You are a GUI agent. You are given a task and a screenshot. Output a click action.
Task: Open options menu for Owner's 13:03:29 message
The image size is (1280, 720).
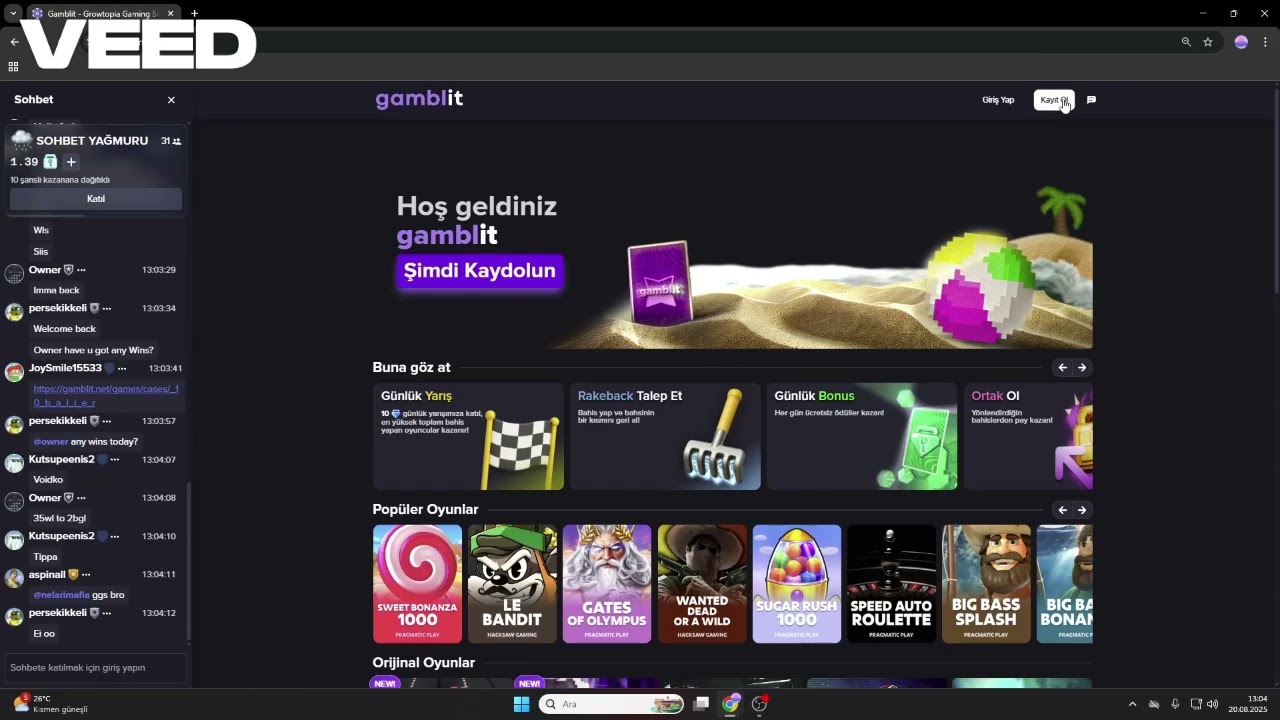[81, 270]
